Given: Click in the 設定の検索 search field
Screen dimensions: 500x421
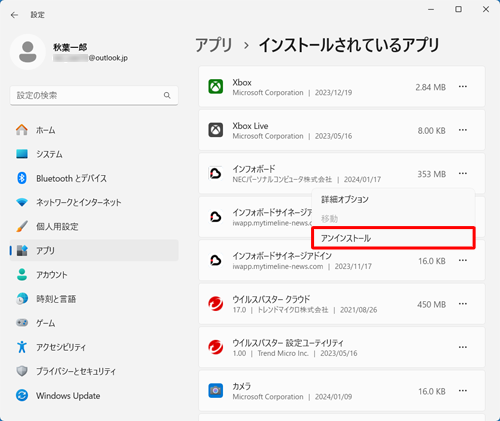Looking at the screenshot, I should tap(94, 95).
